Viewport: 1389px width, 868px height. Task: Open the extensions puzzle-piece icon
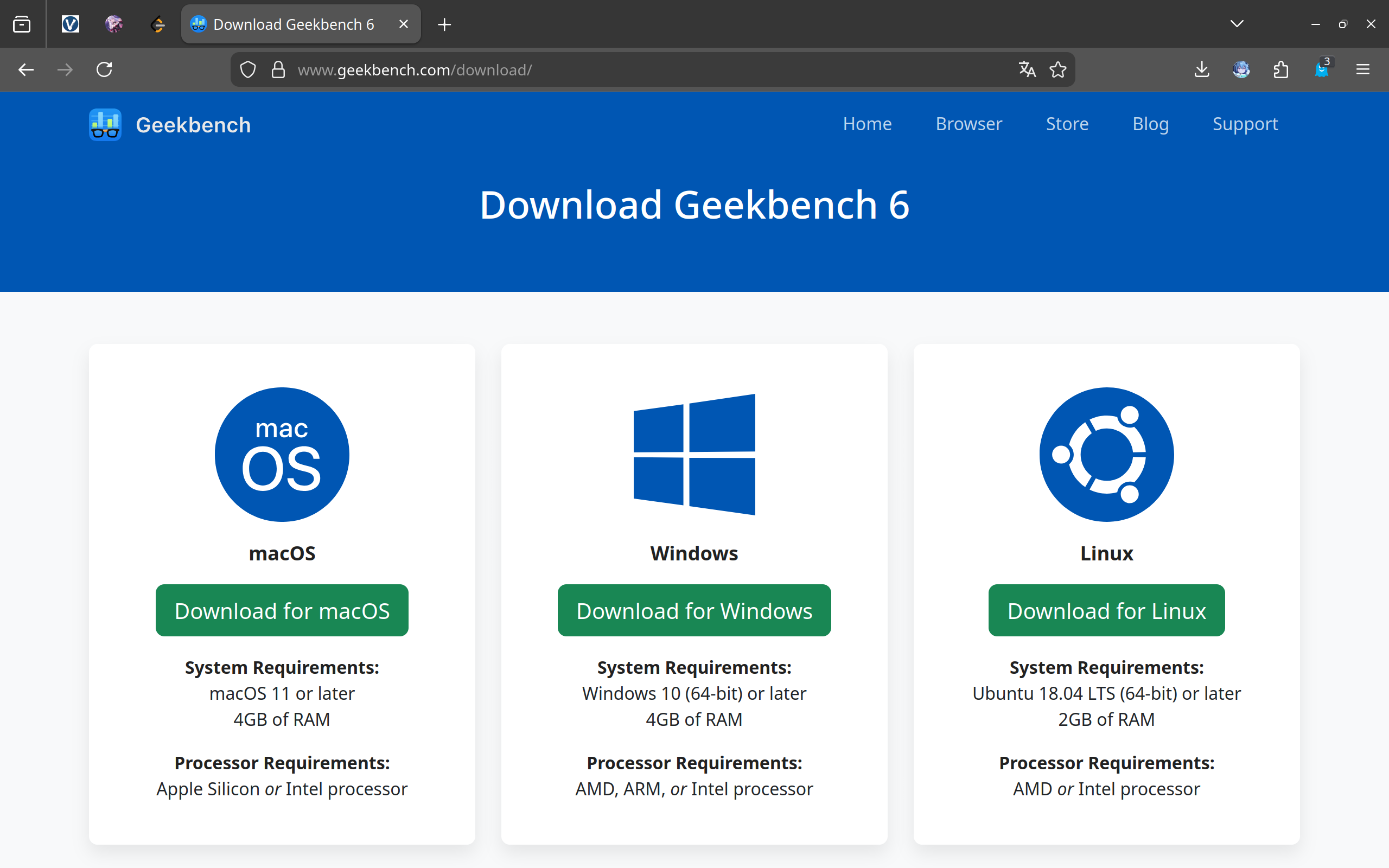click(x=1280, y=69)
